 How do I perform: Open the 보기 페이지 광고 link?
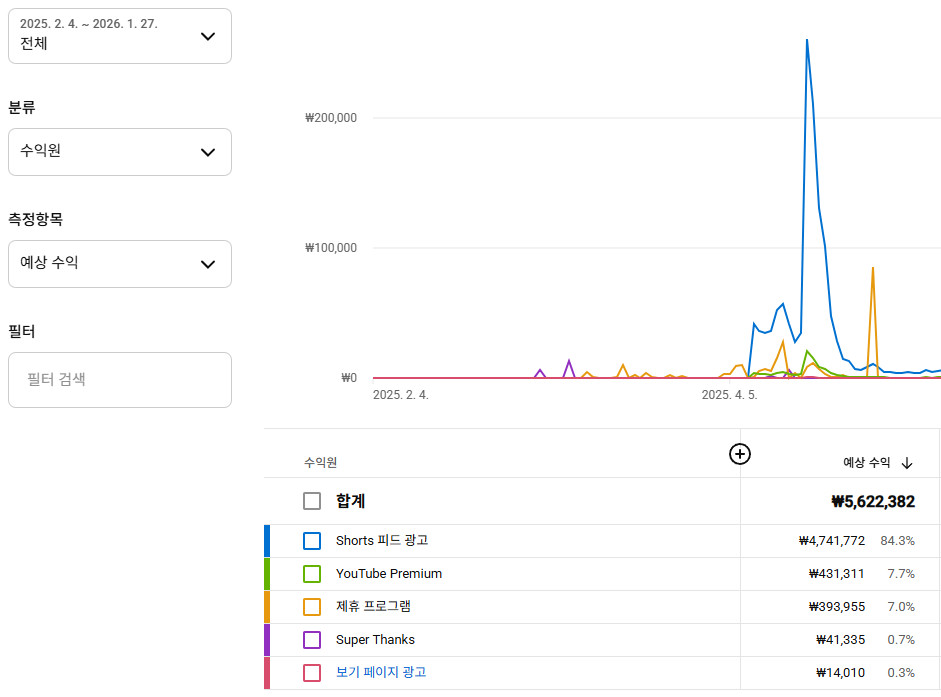point(381,673)
